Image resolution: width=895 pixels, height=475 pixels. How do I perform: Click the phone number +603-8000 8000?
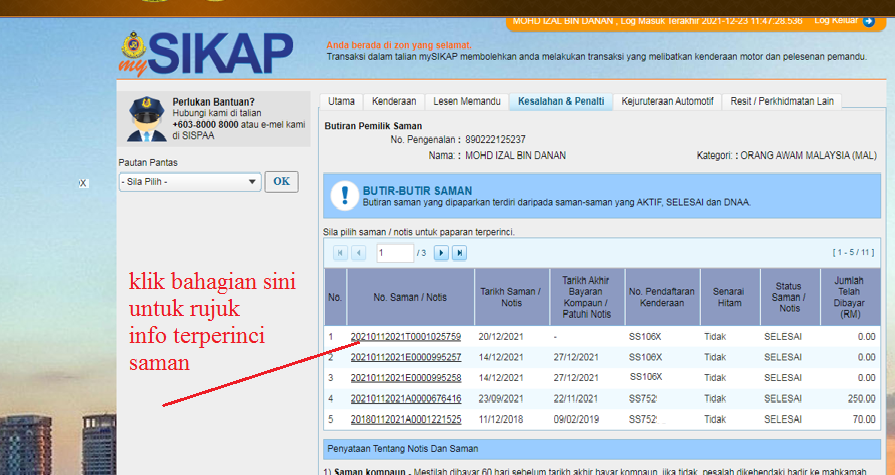205,124
